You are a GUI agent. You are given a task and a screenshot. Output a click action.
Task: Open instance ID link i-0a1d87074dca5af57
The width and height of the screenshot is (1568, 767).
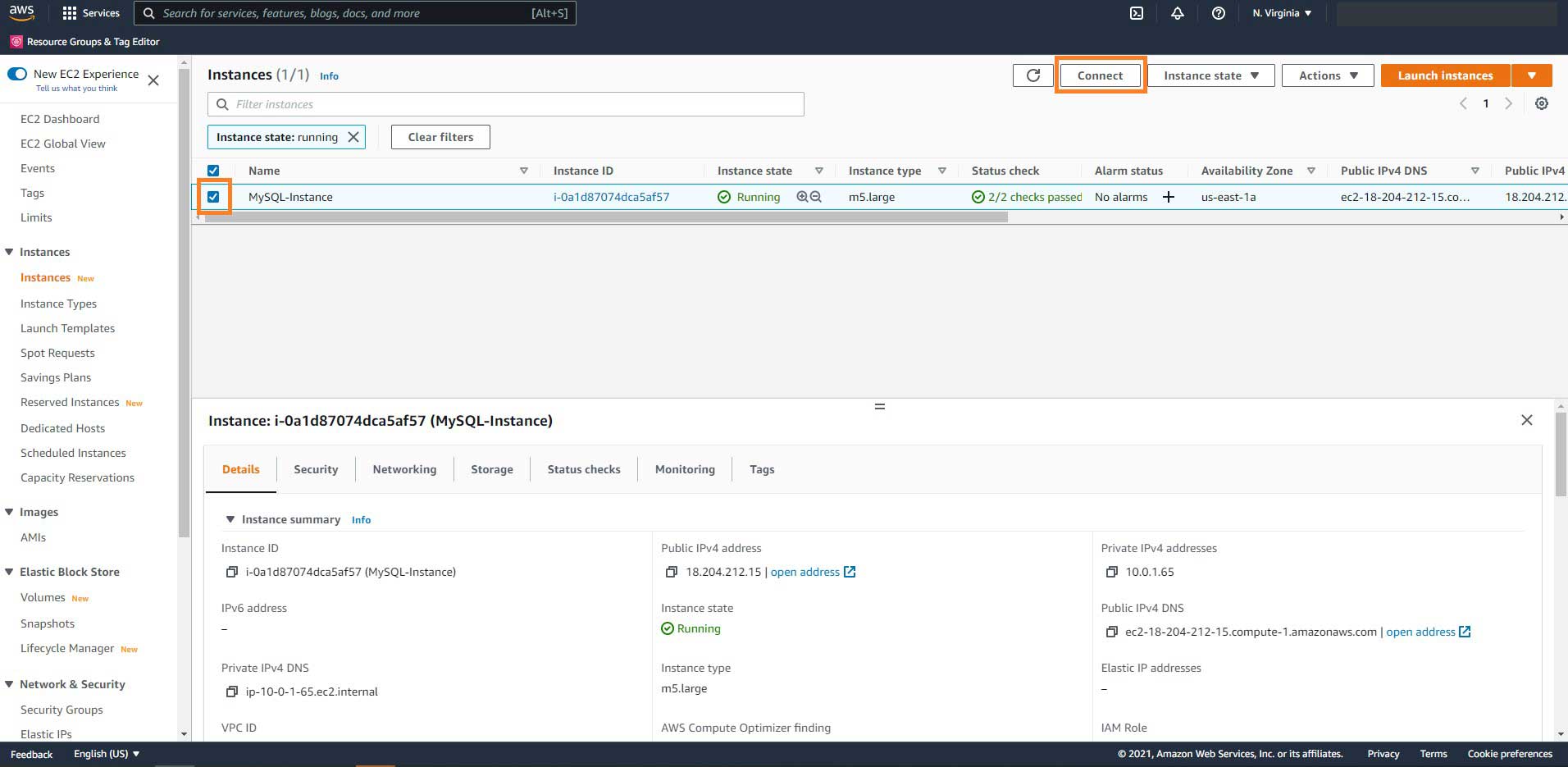pyautogui.click(x=611, y=197)
